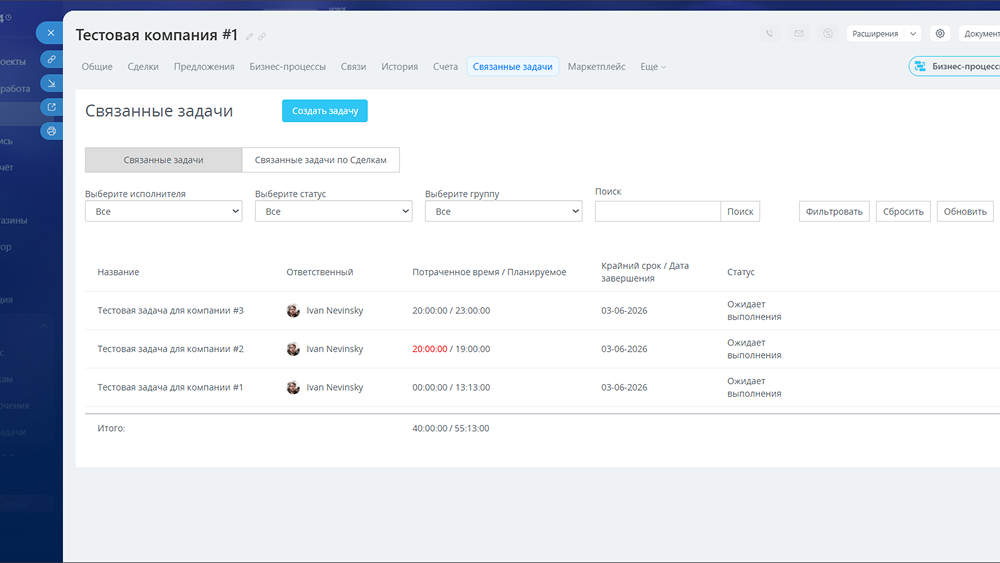Viewport: 1000px width, 563px height.
Task: Open the chat message icon
Action: tap(828, 33)
